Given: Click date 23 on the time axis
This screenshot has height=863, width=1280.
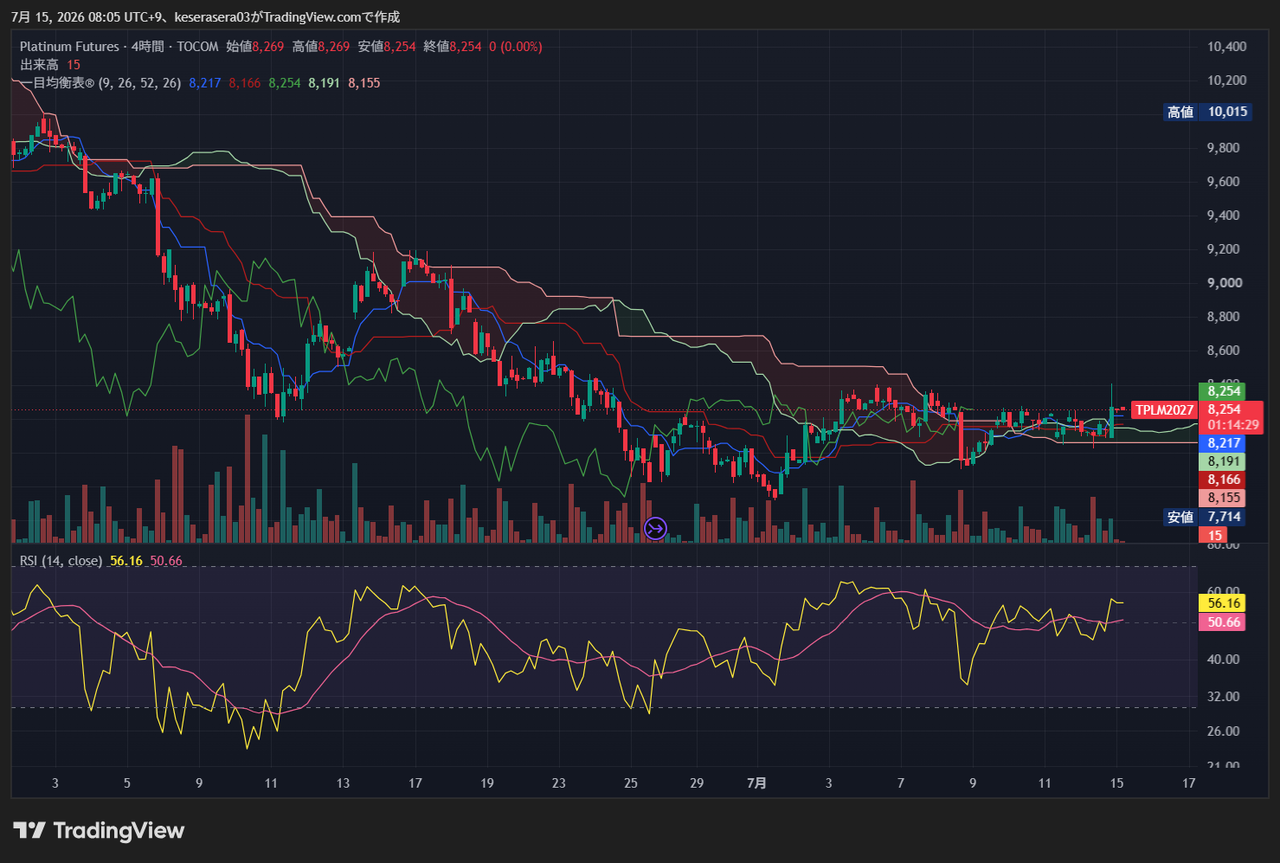Looking at the screenshot, I should (x=559, y=783).
